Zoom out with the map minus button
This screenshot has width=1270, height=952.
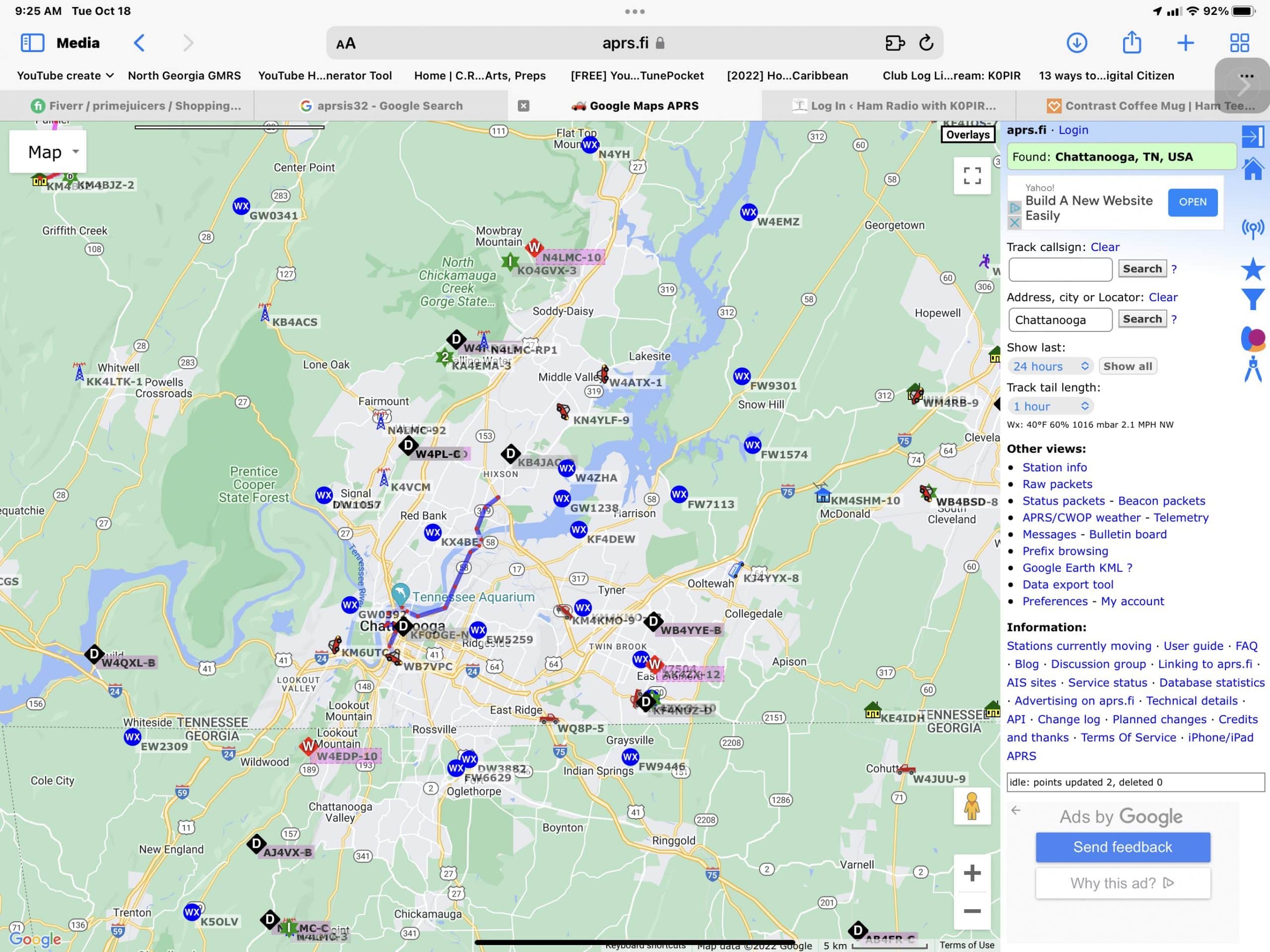(x=971, y=911)
